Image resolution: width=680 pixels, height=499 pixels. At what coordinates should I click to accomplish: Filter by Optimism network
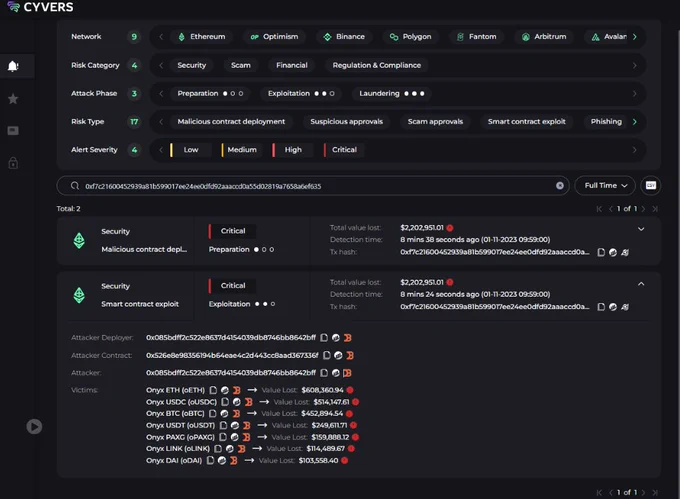coord(274,37)
